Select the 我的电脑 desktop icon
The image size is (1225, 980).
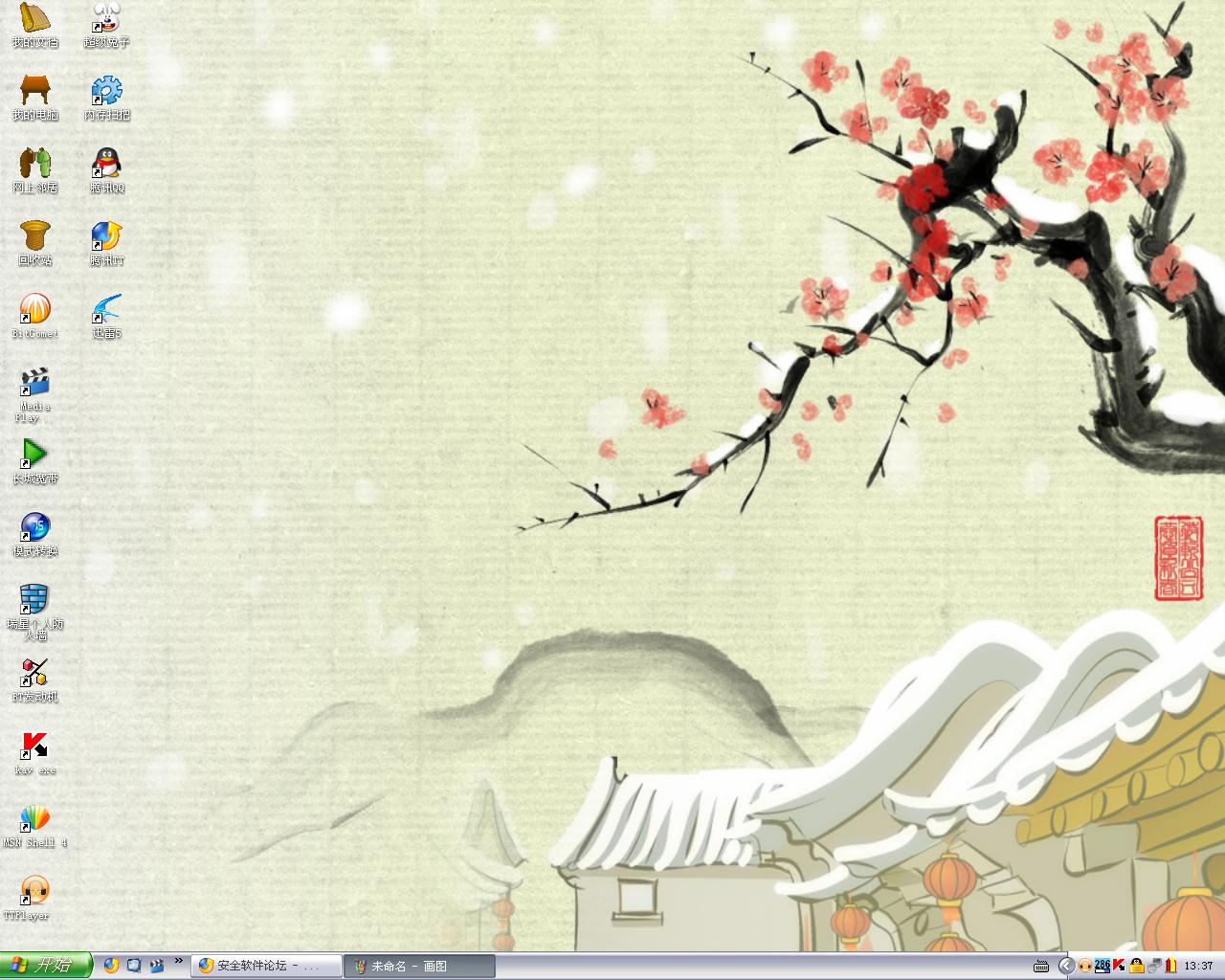click(35, 98)
